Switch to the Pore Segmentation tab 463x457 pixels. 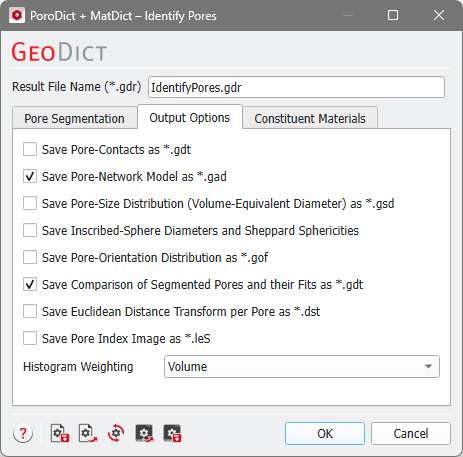click(x=74, y=118)
